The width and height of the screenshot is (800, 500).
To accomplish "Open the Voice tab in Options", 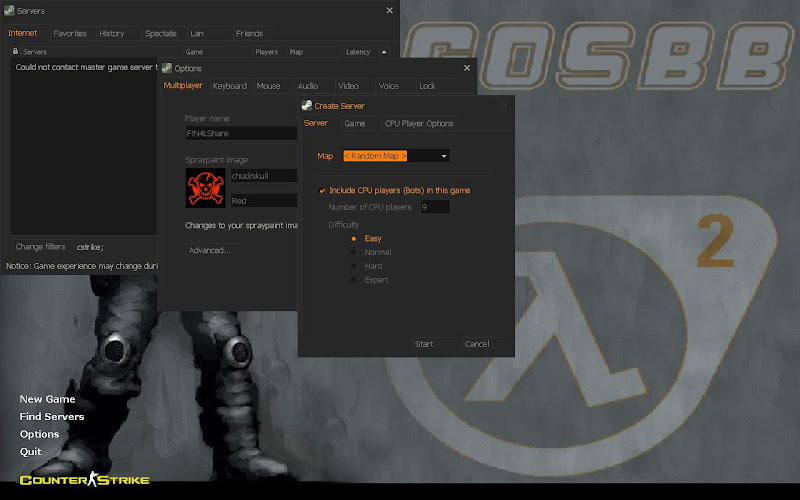I will [x=388, y=86].
